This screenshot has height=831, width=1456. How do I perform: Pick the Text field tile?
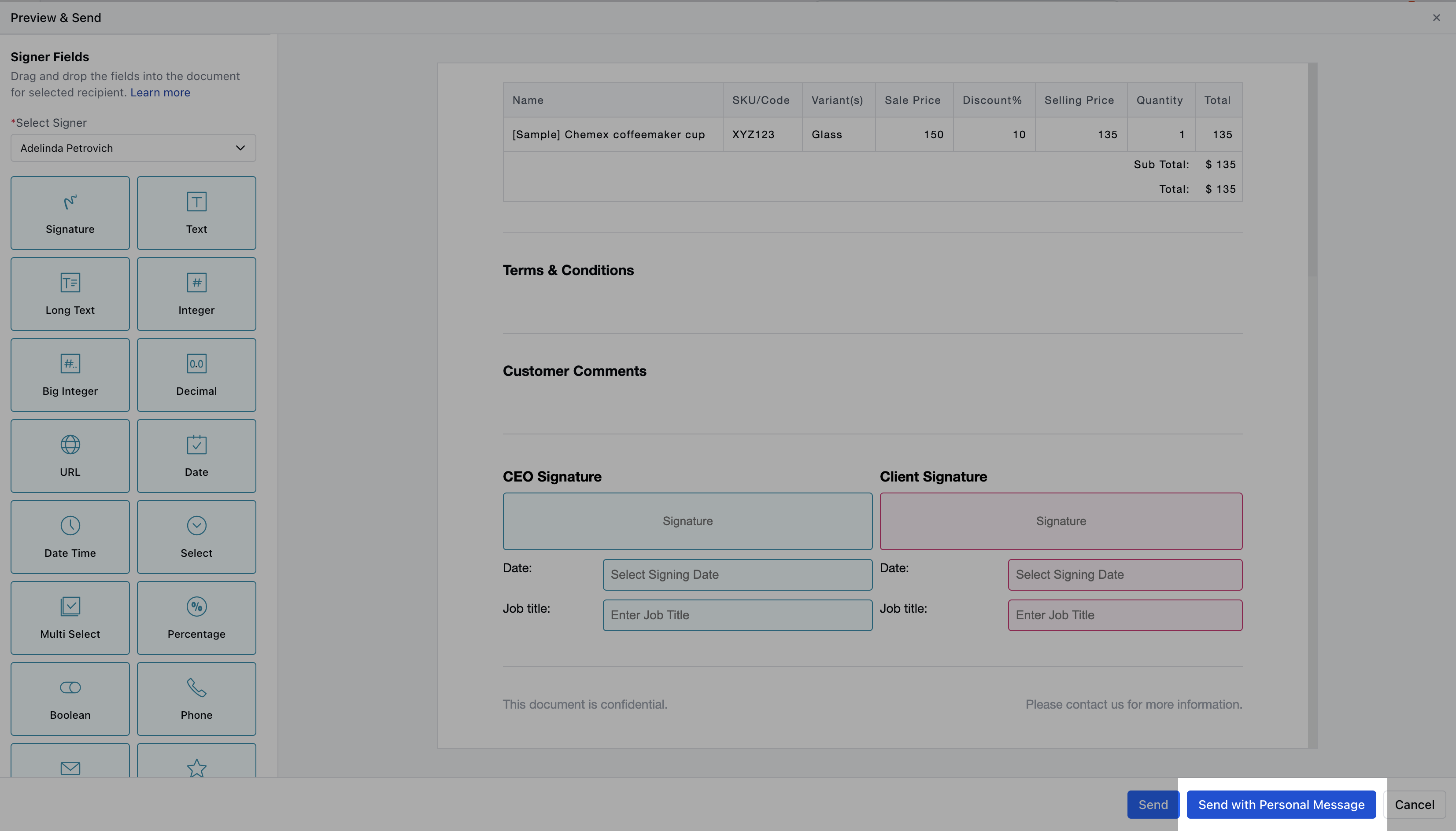(x=196, y=213)
